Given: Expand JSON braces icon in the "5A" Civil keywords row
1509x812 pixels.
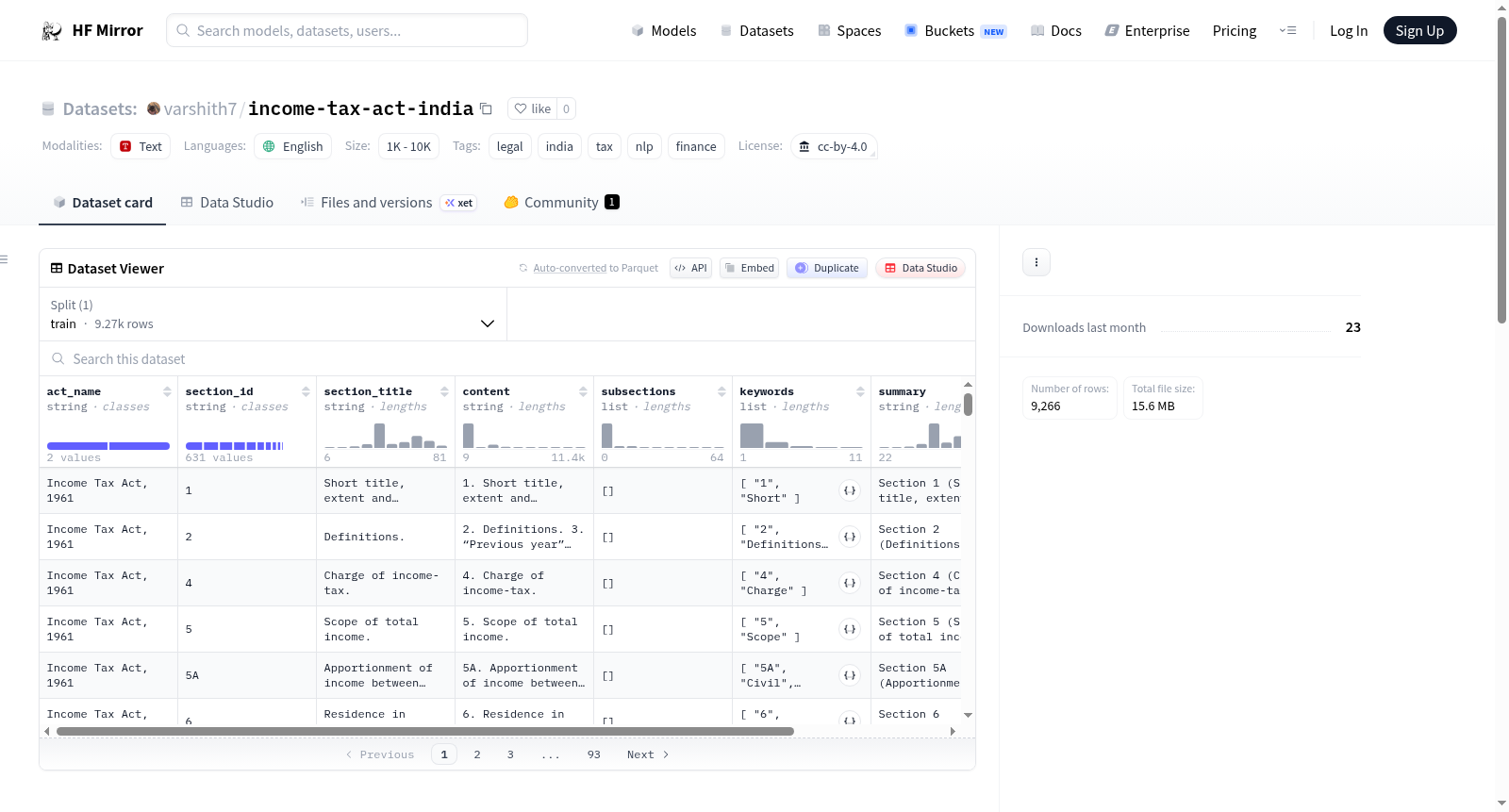Looking at the screenshot, I should (x=850, y=675).
